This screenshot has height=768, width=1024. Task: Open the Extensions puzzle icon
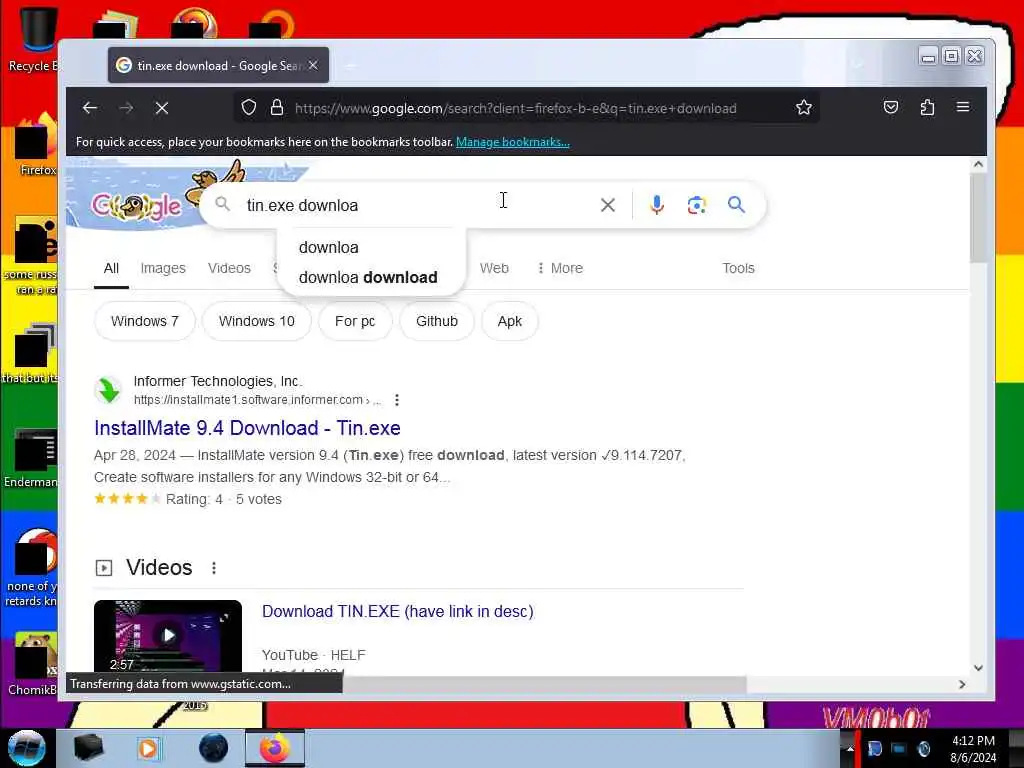pos(927,108)
